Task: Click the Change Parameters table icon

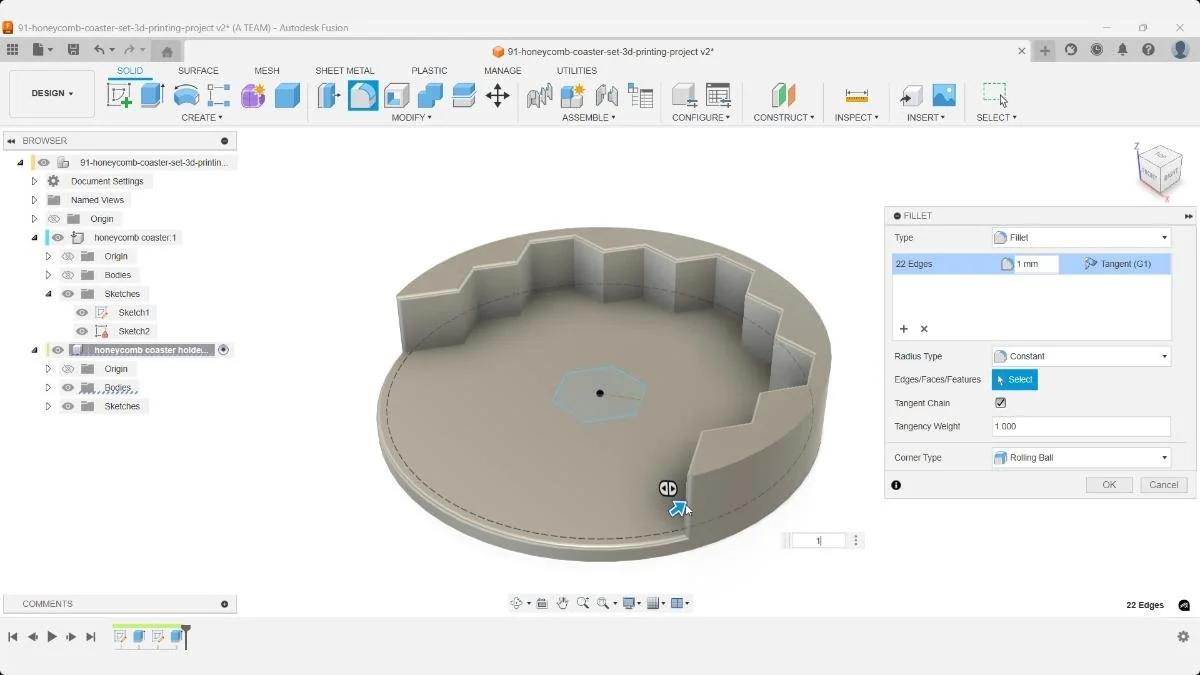Action: [717, 95]
